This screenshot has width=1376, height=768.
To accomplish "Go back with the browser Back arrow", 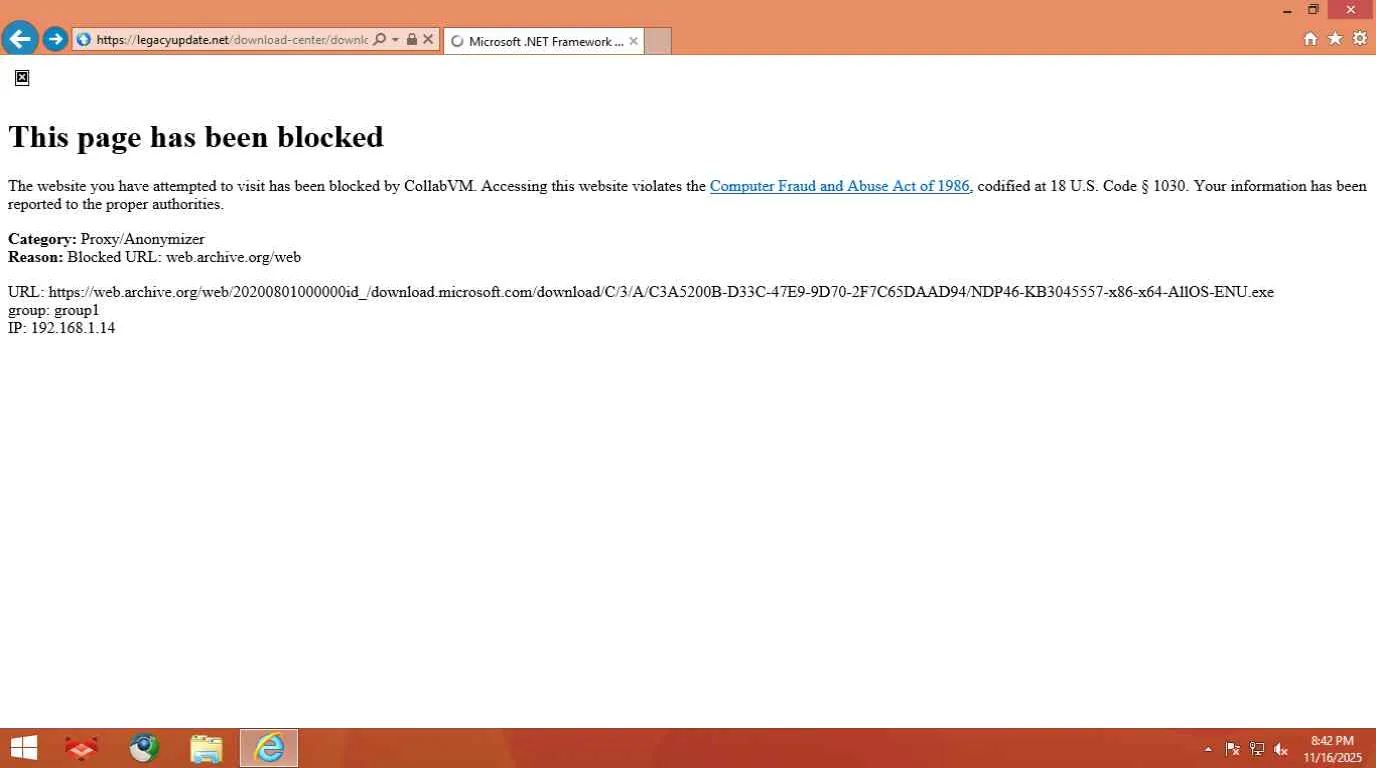I will [20, 40].
